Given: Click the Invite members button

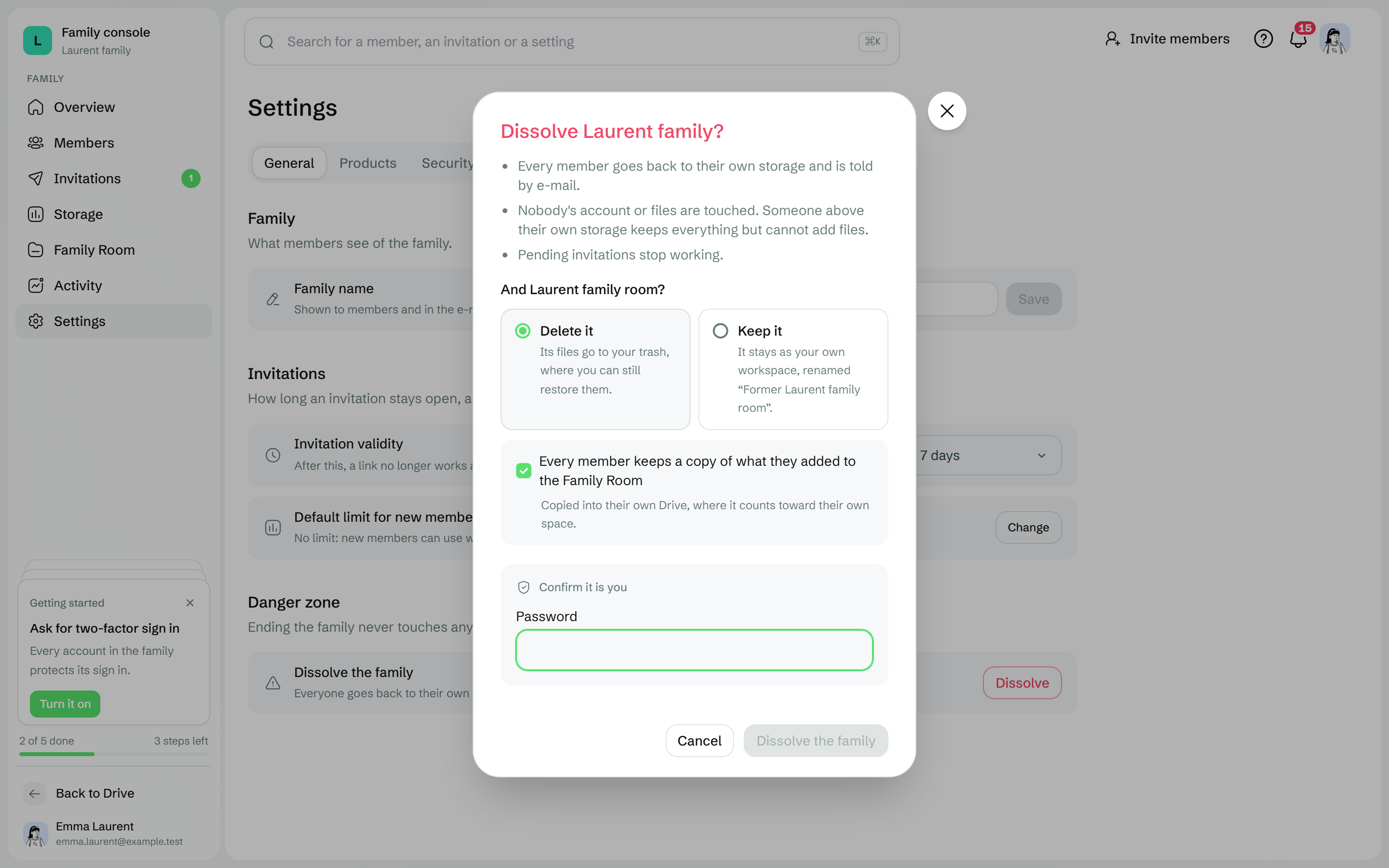Looking at the screenshot, I should (x=1167, y=39).
